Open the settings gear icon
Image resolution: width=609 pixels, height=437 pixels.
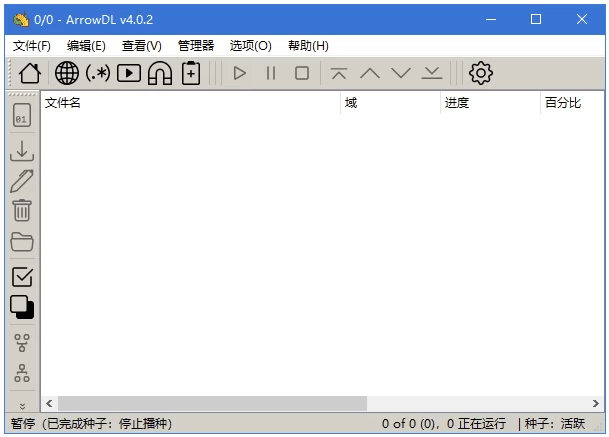[x=481, y=73]
